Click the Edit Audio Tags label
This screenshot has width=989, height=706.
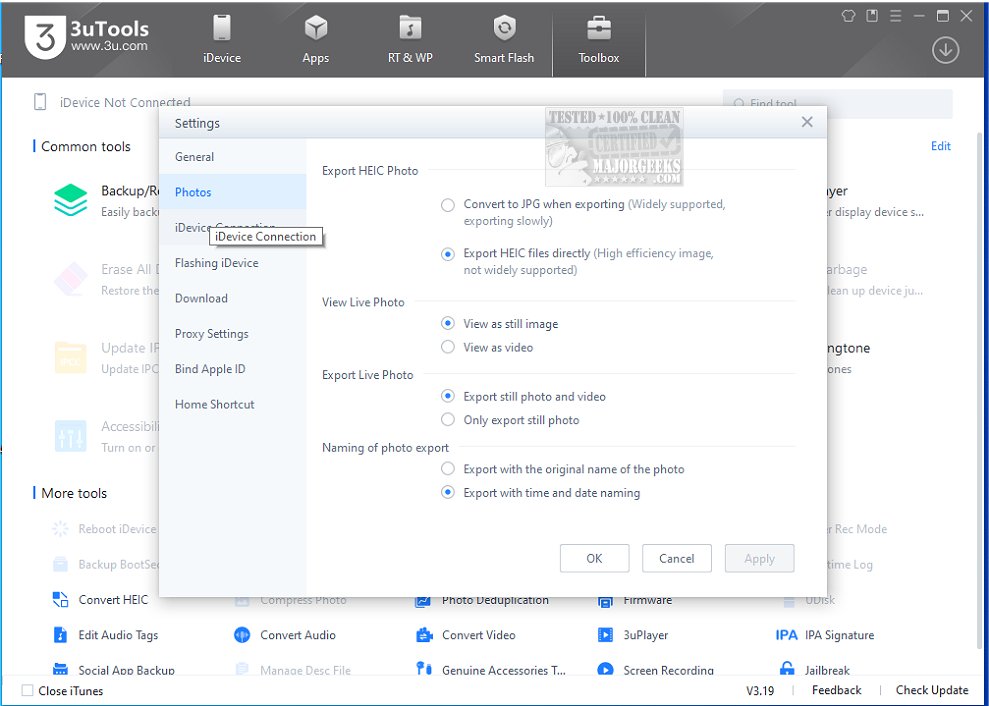pyautogui.click(x=118, y=635)
